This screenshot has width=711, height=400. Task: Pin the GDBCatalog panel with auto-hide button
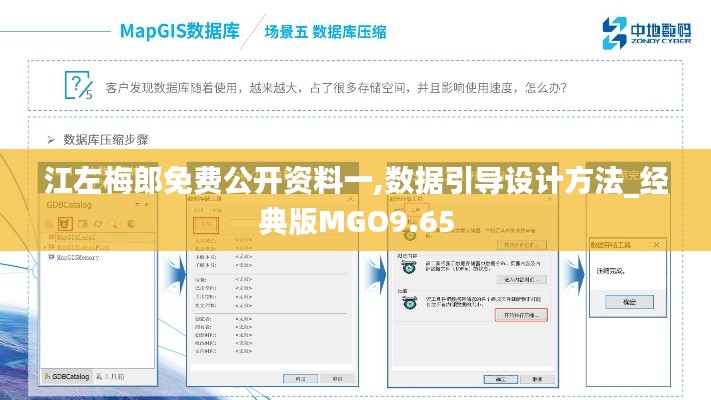137,205
